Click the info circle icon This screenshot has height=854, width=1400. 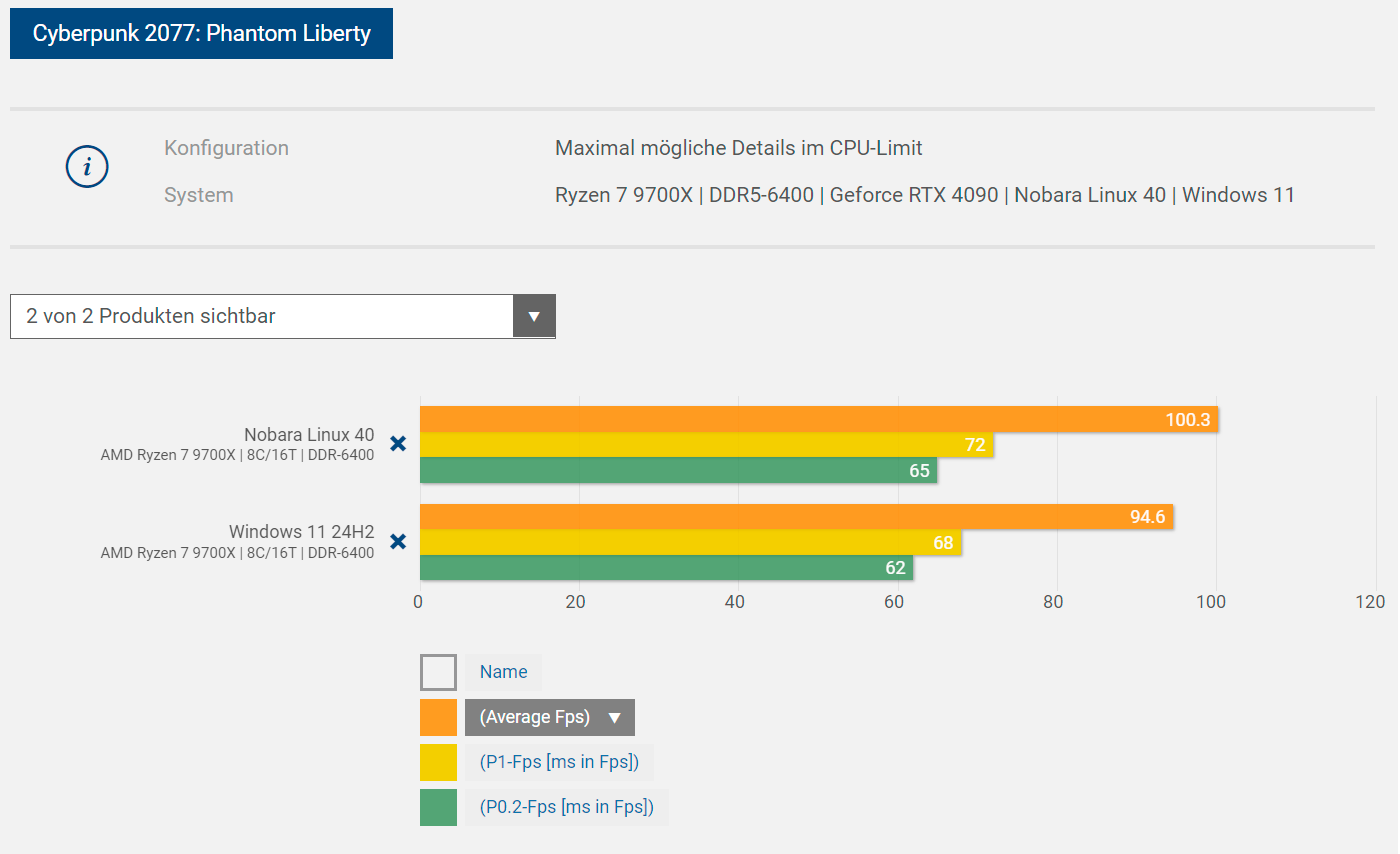(87, 167)
